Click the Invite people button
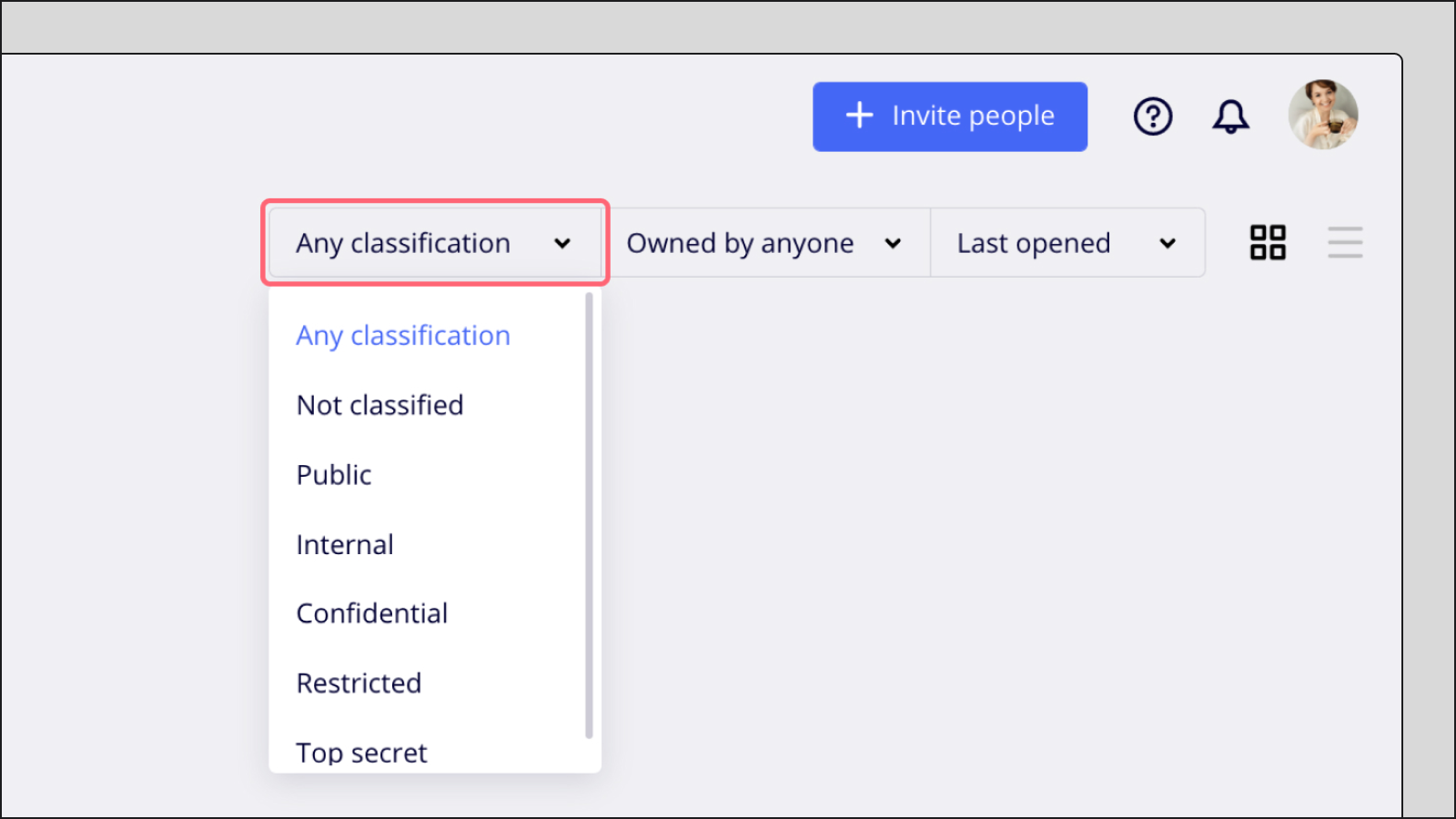This screenshot has width=1456, height=819. point(949,116)
